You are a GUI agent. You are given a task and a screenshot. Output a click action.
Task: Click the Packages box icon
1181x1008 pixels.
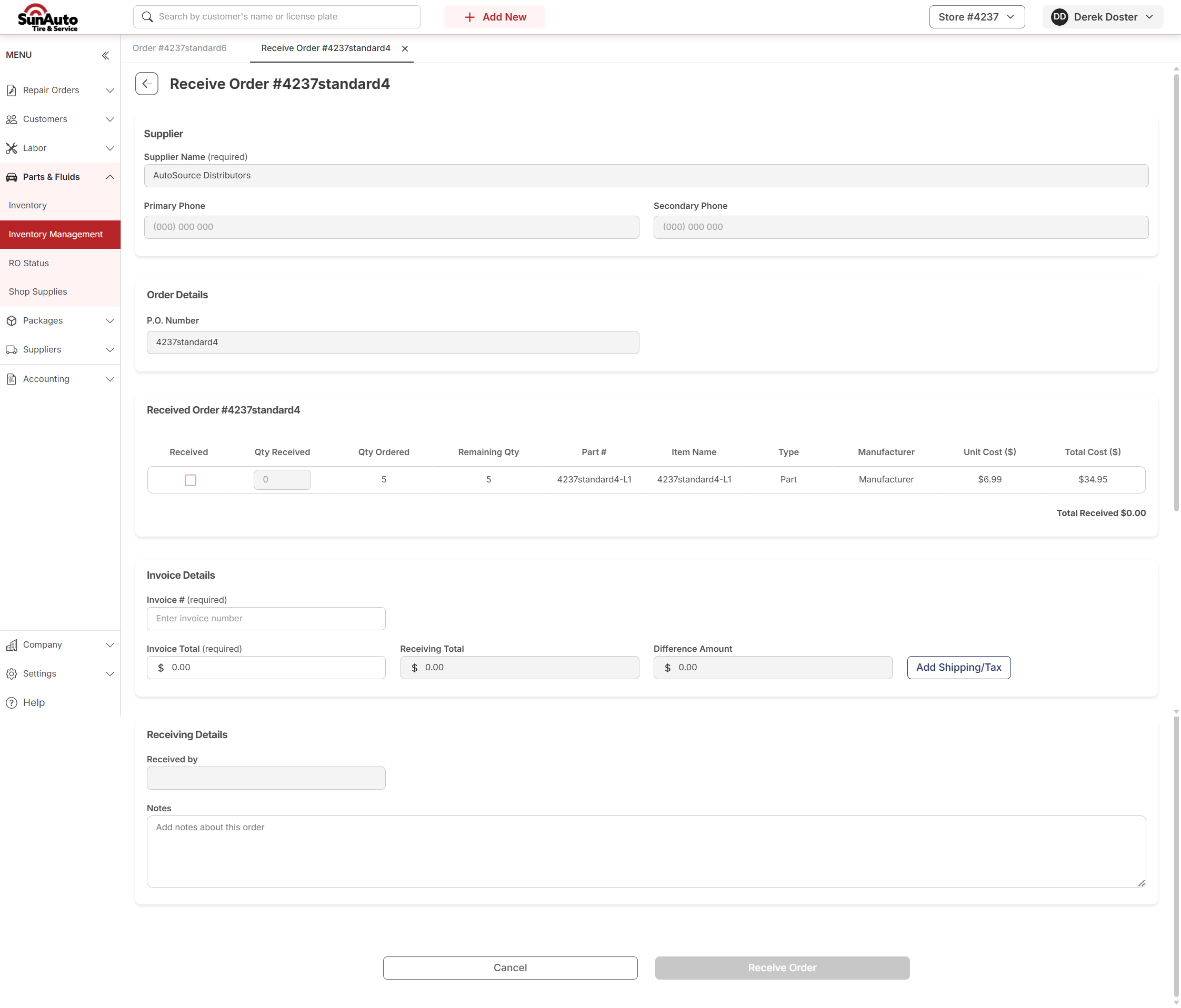[x=12, y=321]
